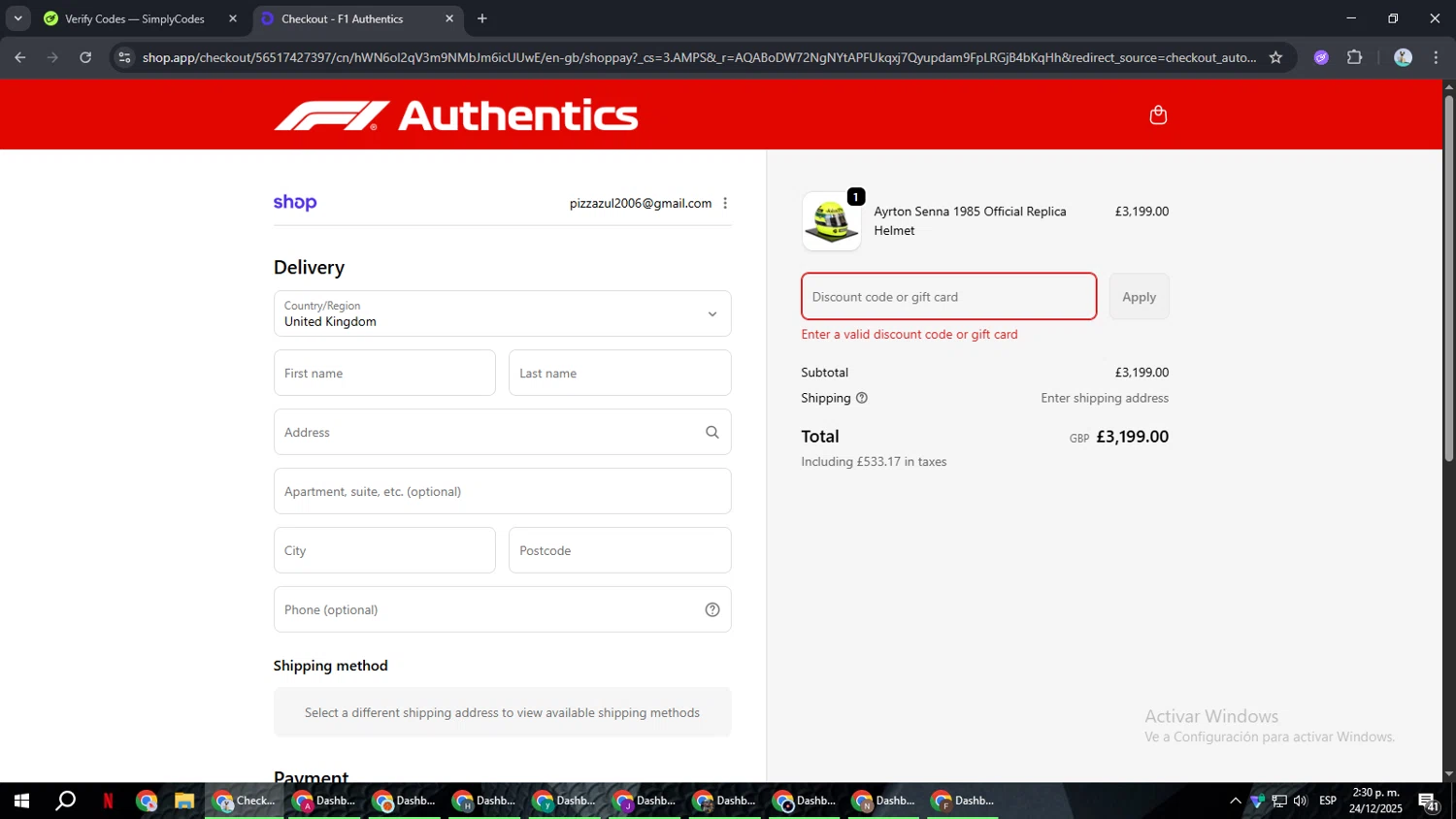Open the taskbar clock and date
Image resolution: width=1456 pixels, height=819 pixels.
pyautogui.click(x=1375, y=801)
